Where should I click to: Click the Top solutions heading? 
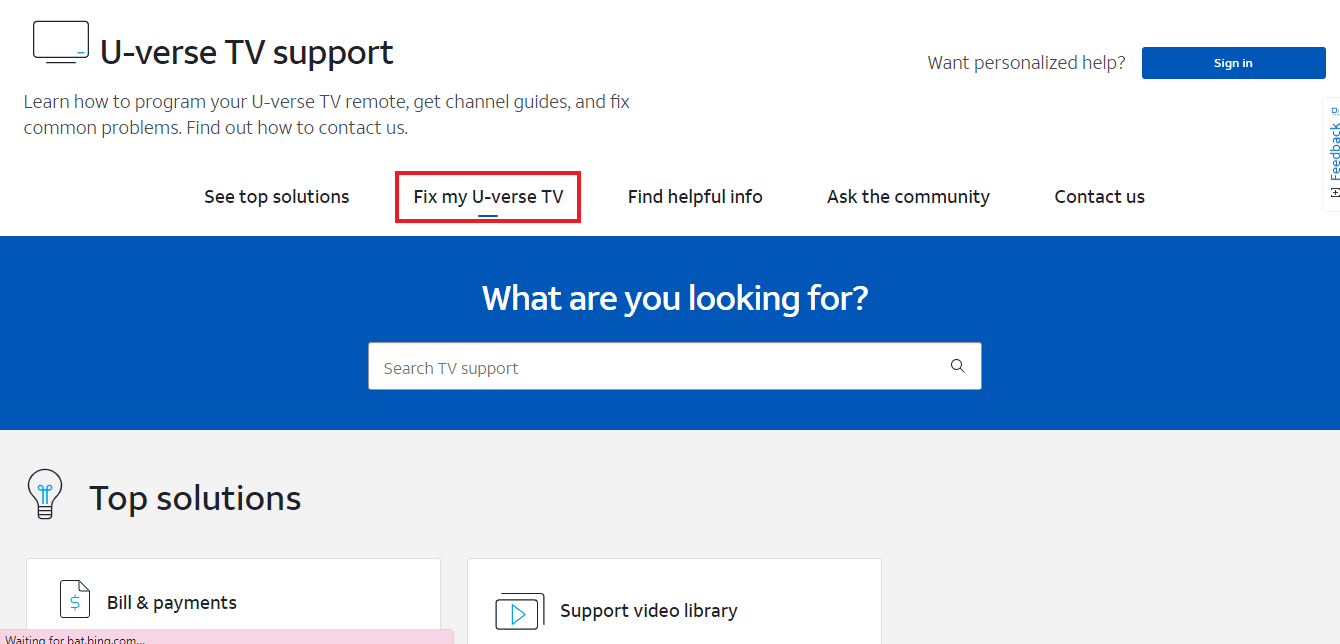point(195,498)
